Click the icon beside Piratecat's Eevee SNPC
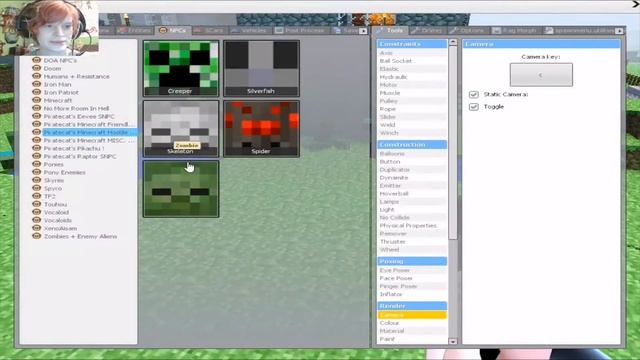This screenshot has height=360, width=640. click(37, 116)
